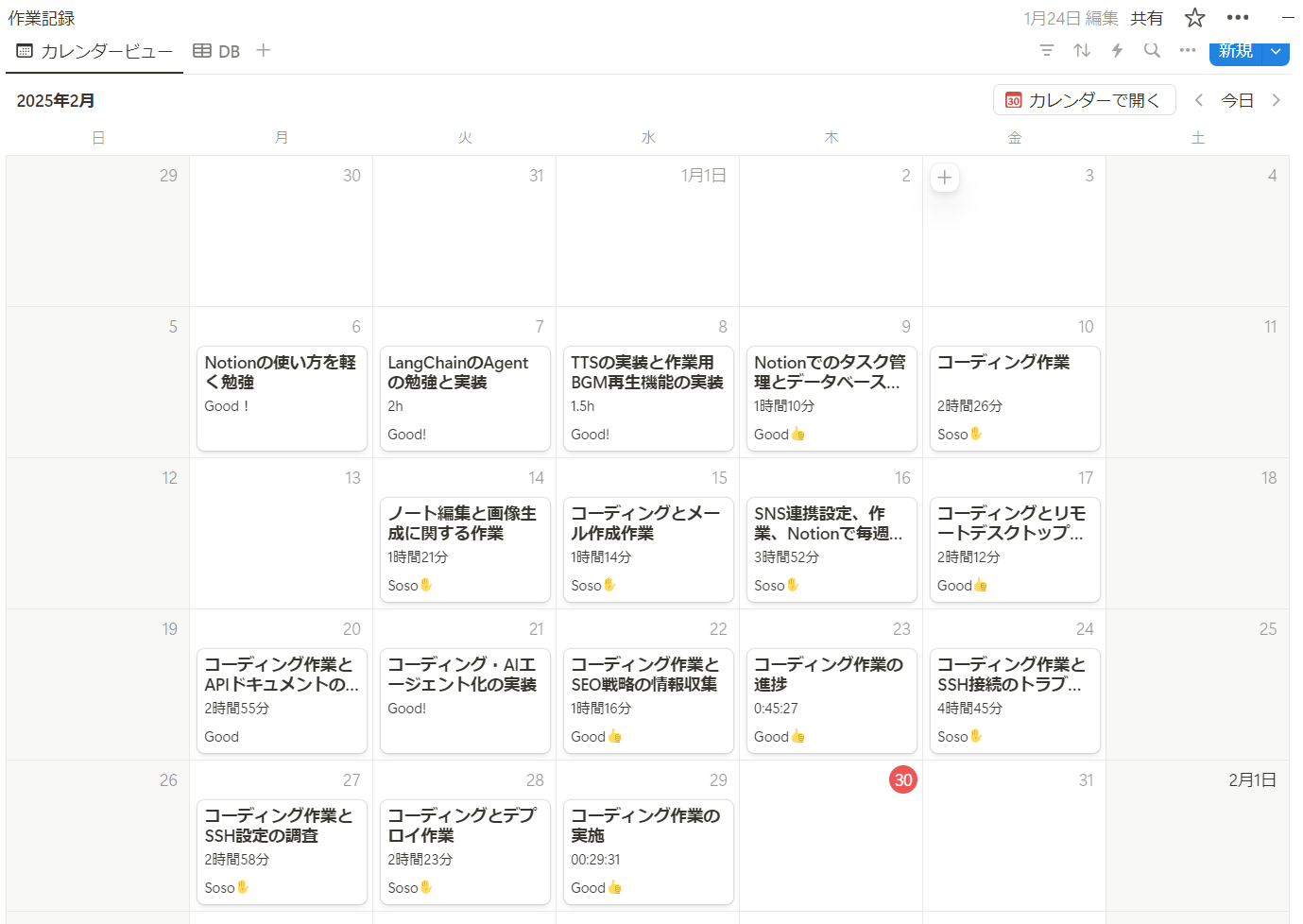The width and height of the screenshot is (1303, 924).
Task: Open TTSの実装と作業用BGM card
Action: pos(648,399)
